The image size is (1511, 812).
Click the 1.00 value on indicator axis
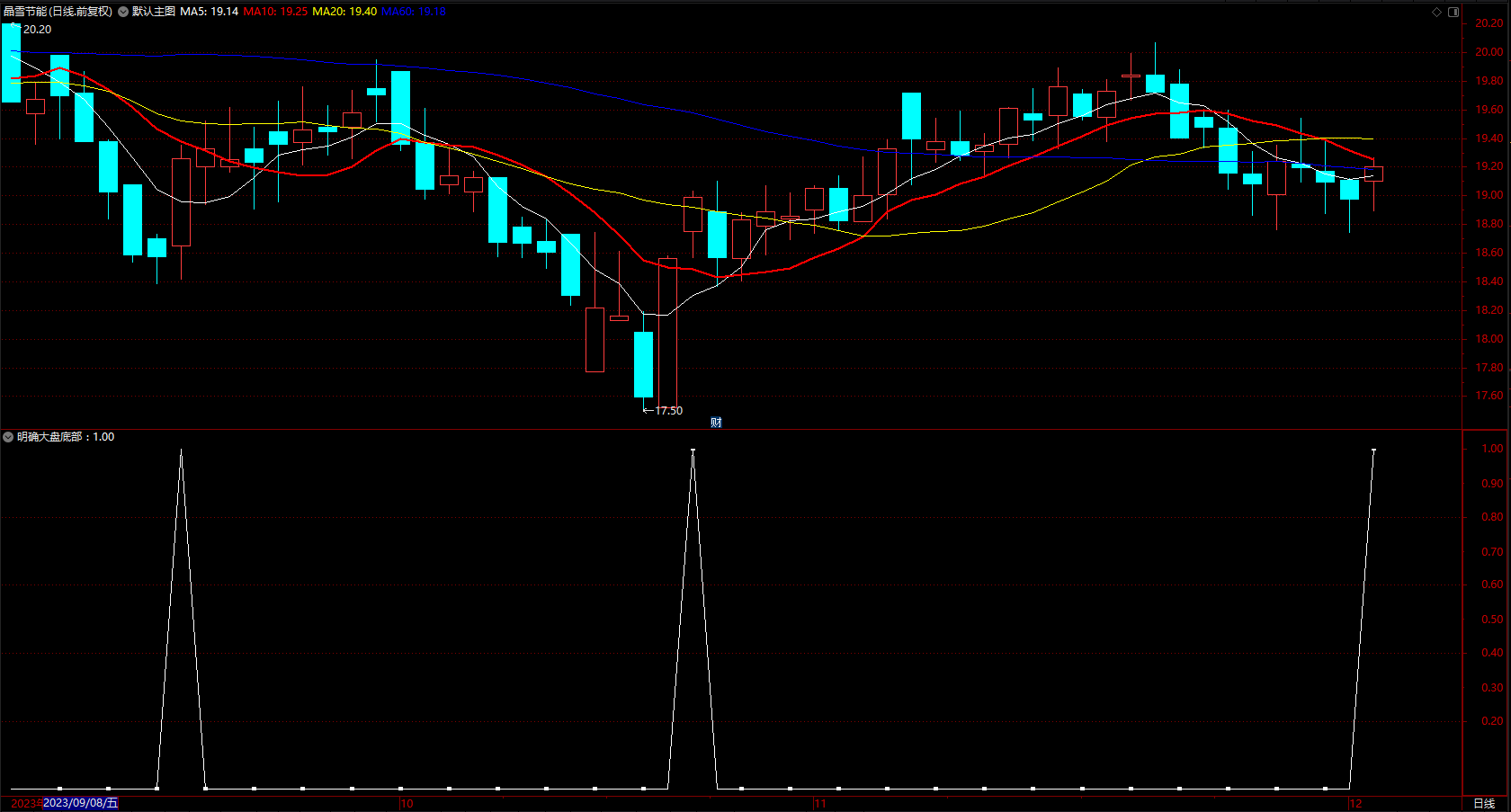pos(1492,449)
